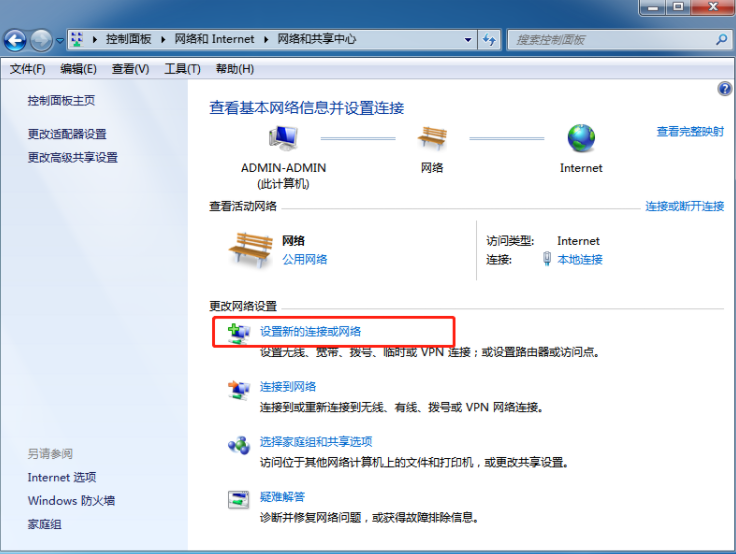Click the 设置新的连接或网络 icon
736x554 pixels.
(x=238, y=333)
